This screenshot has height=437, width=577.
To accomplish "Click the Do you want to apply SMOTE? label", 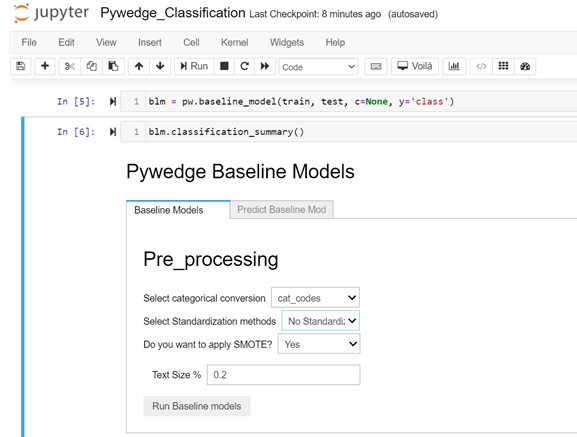I will pos(208,344).
